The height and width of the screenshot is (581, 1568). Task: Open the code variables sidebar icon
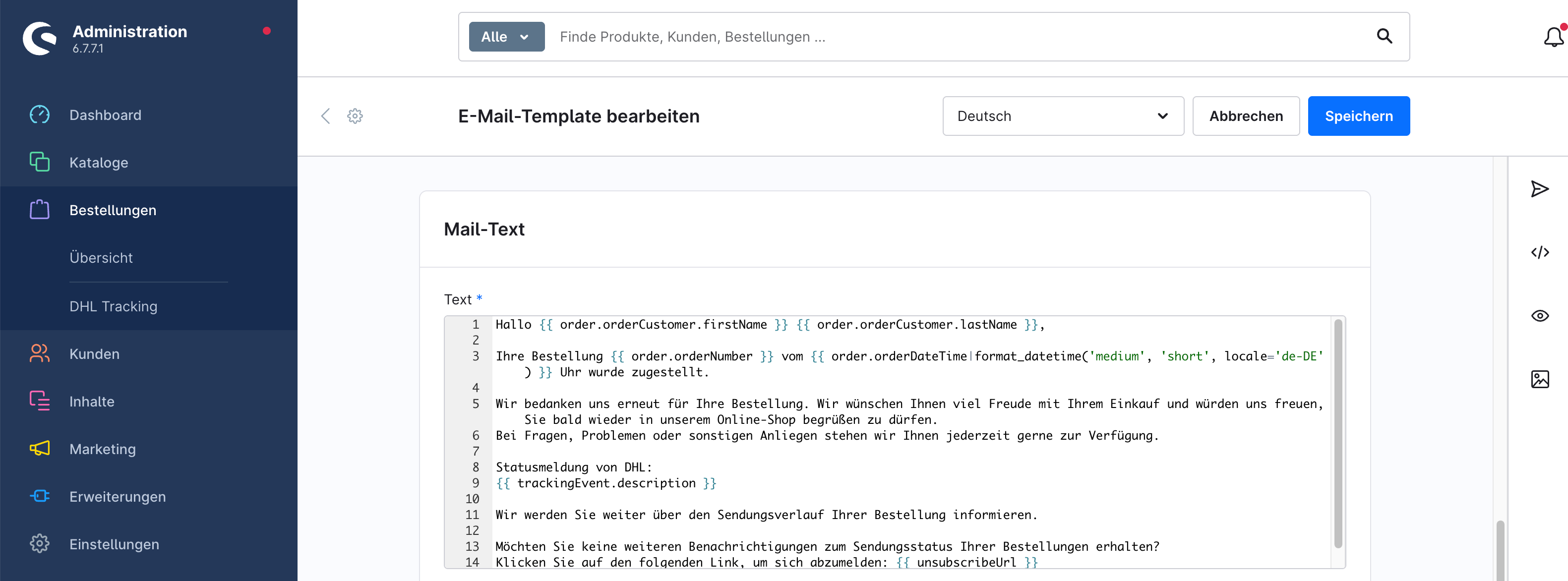tap(1539, 252)
